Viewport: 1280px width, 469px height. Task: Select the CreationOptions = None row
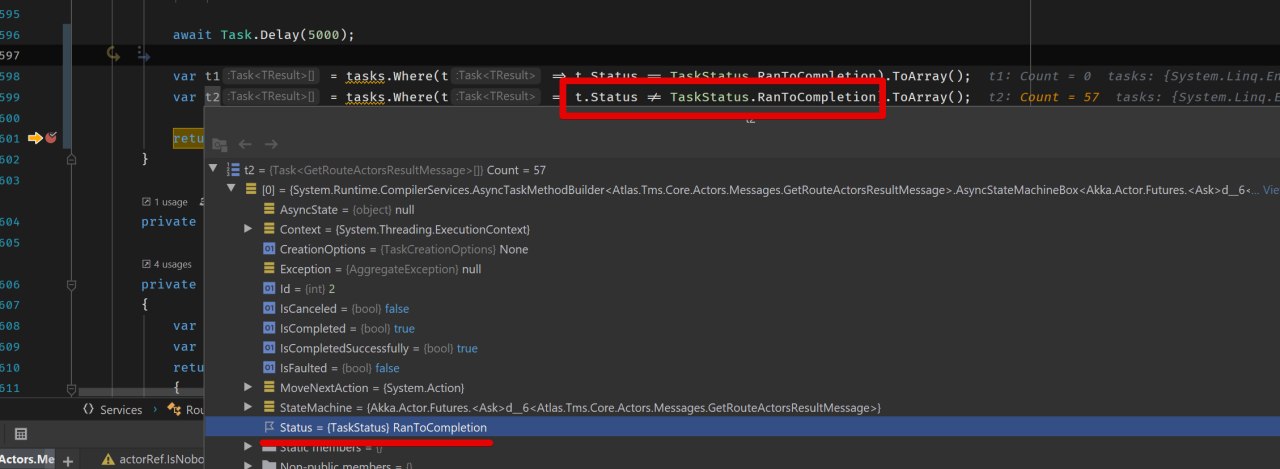[x=742, y=249]
